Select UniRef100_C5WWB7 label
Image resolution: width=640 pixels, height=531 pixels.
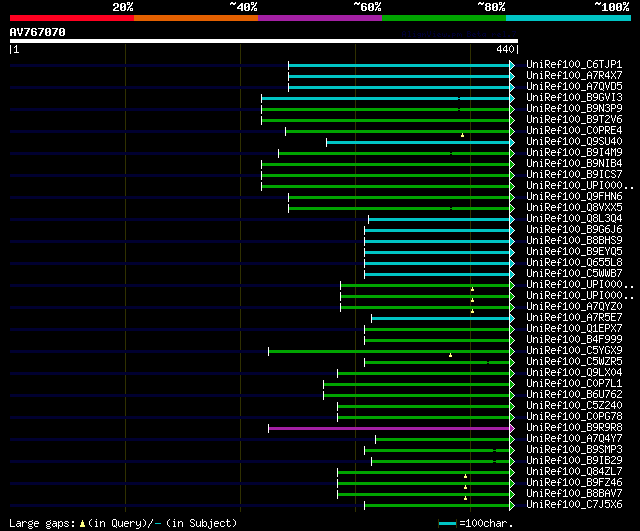pyautogui.click(x=574, y=274)
